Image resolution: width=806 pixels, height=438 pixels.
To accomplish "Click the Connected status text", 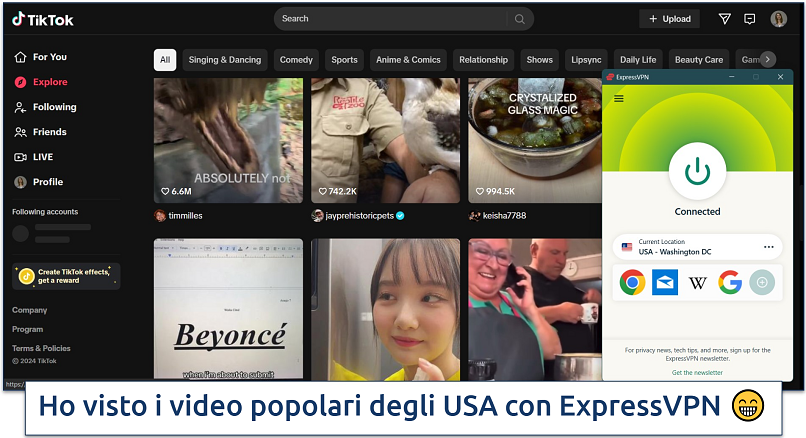I will tap(697, 211).
